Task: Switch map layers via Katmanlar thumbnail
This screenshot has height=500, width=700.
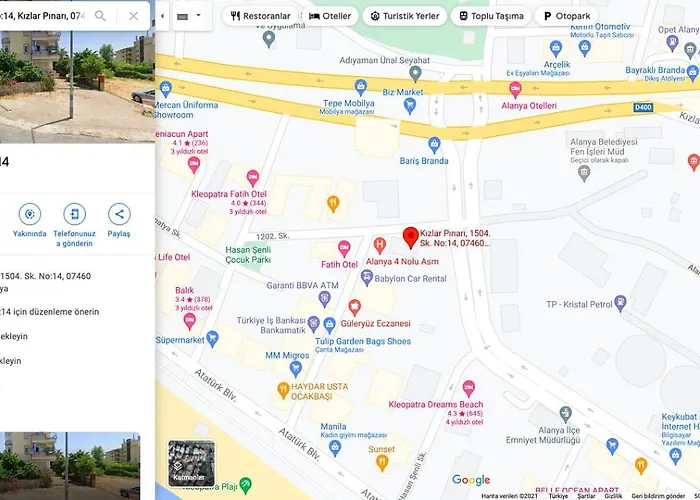Action: 191,463
